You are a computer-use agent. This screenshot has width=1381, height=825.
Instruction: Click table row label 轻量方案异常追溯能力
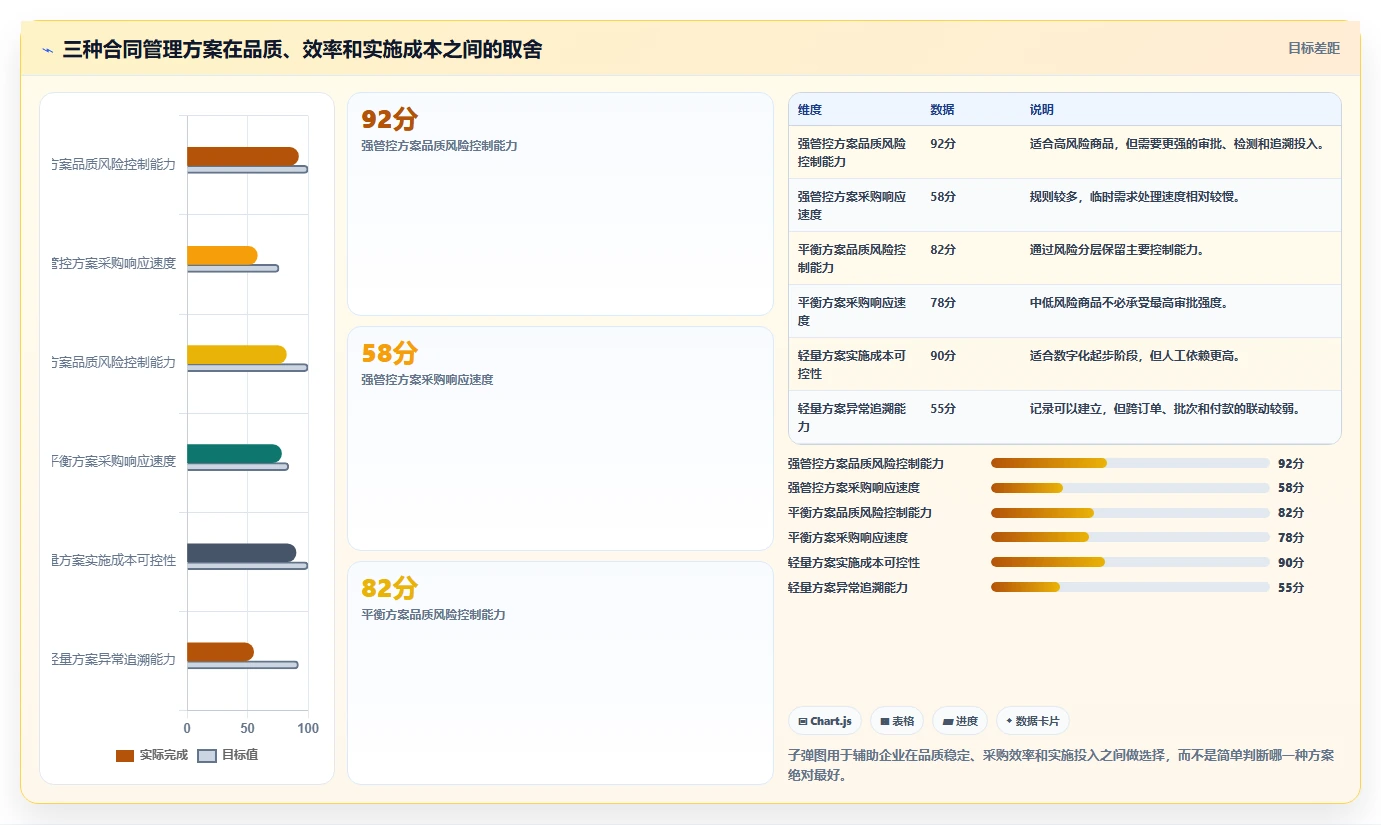point(852,418)
